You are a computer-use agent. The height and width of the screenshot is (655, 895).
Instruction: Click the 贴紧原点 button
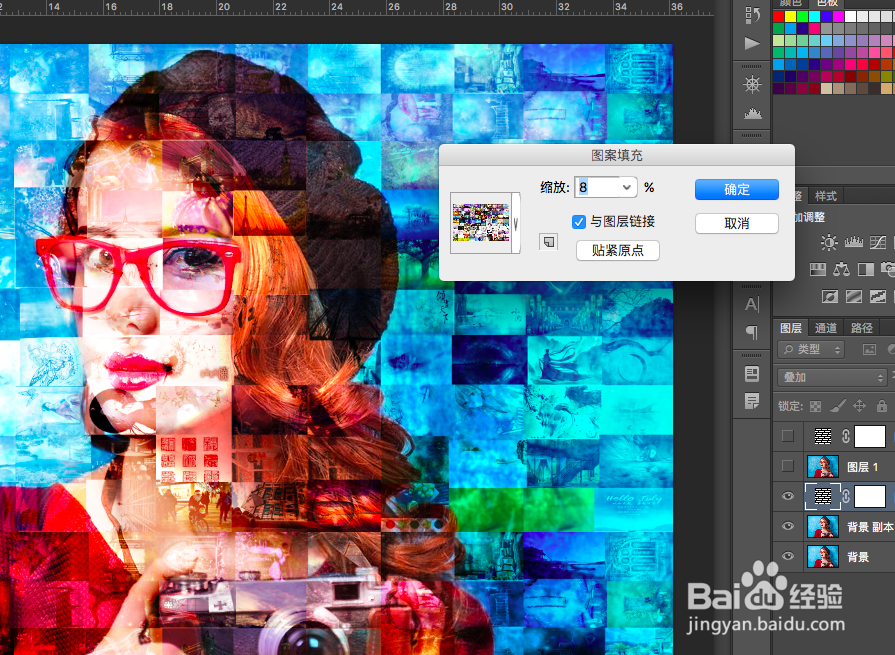pos(618,250)
